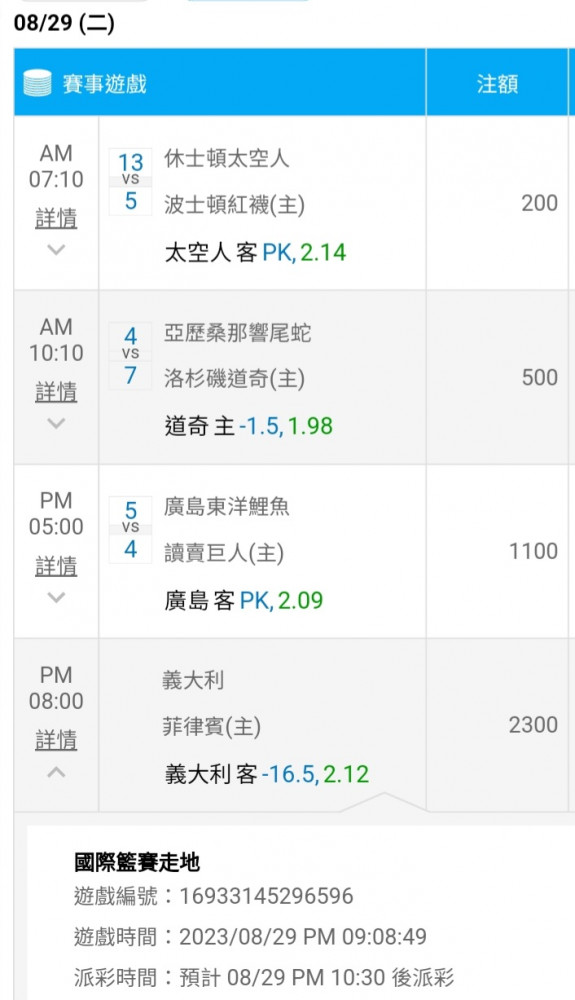Expand details chevron under 10:10 game
The width and height of the screenshot is (575, 1000).
pyautogui.click(x=56, y=423)
